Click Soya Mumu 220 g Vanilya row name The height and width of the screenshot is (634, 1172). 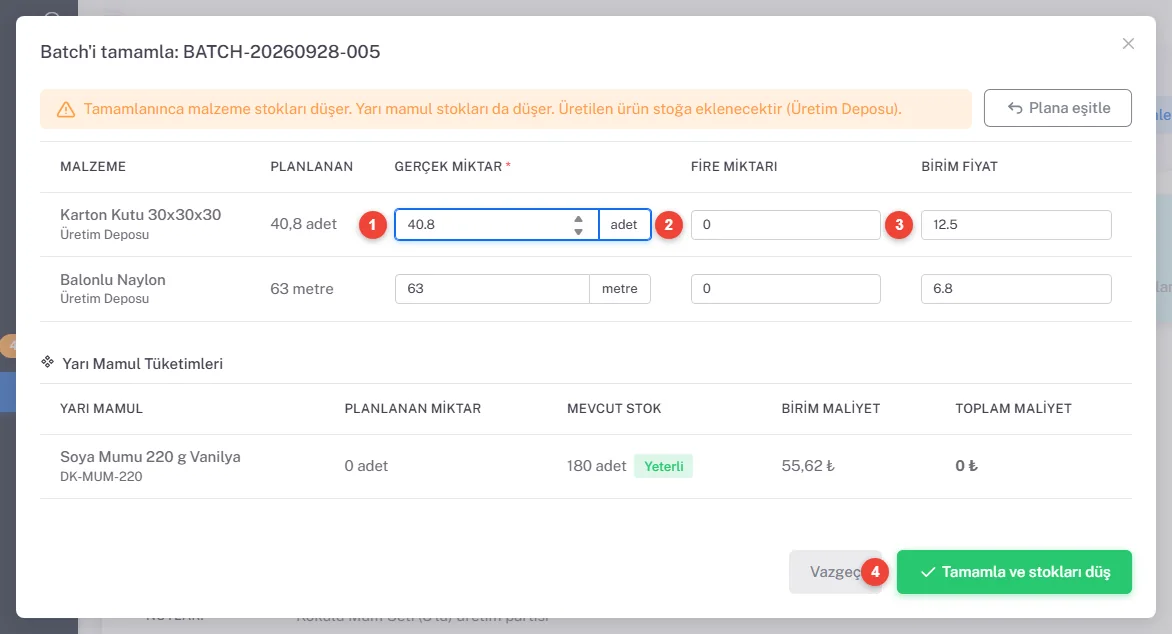[150, 457]
